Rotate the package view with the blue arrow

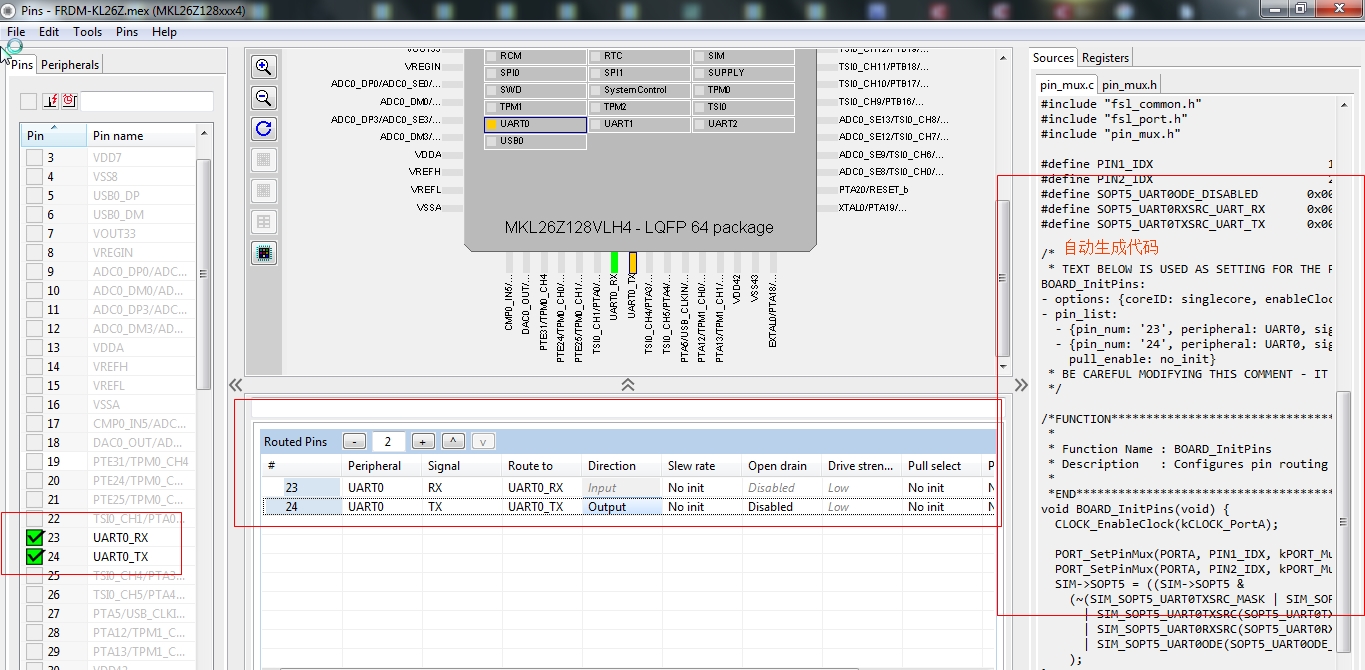[264, 129]
